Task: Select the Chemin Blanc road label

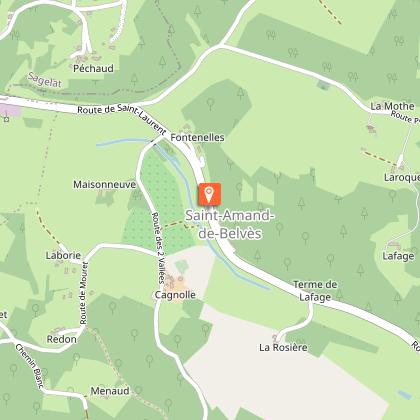Action: click(29, 366)
